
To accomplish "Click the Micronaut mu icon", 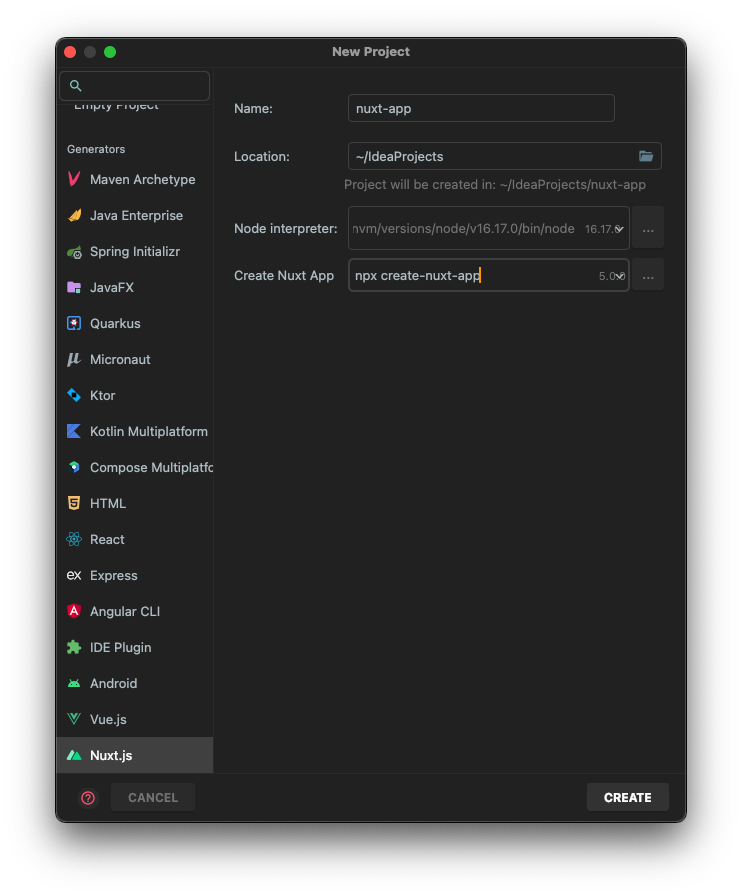I will tap(74, 359).
